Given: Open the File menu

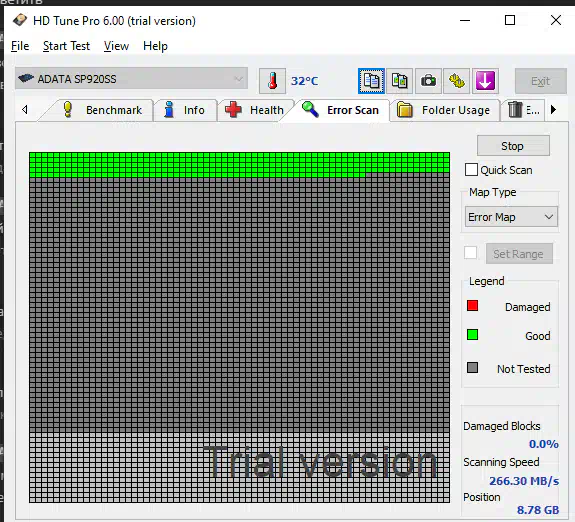Looking at the screenshot, I should (x=20, y=46).
